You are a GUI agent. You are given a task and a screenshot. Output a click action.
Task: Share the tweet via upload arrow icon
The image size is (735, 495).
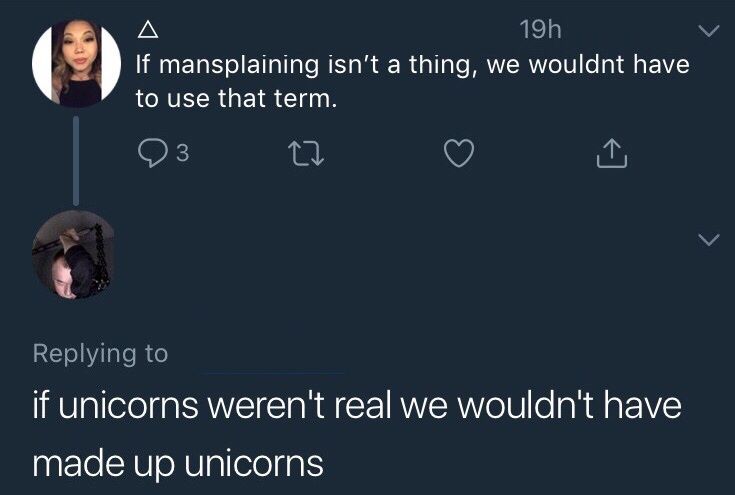click(612, 153)
